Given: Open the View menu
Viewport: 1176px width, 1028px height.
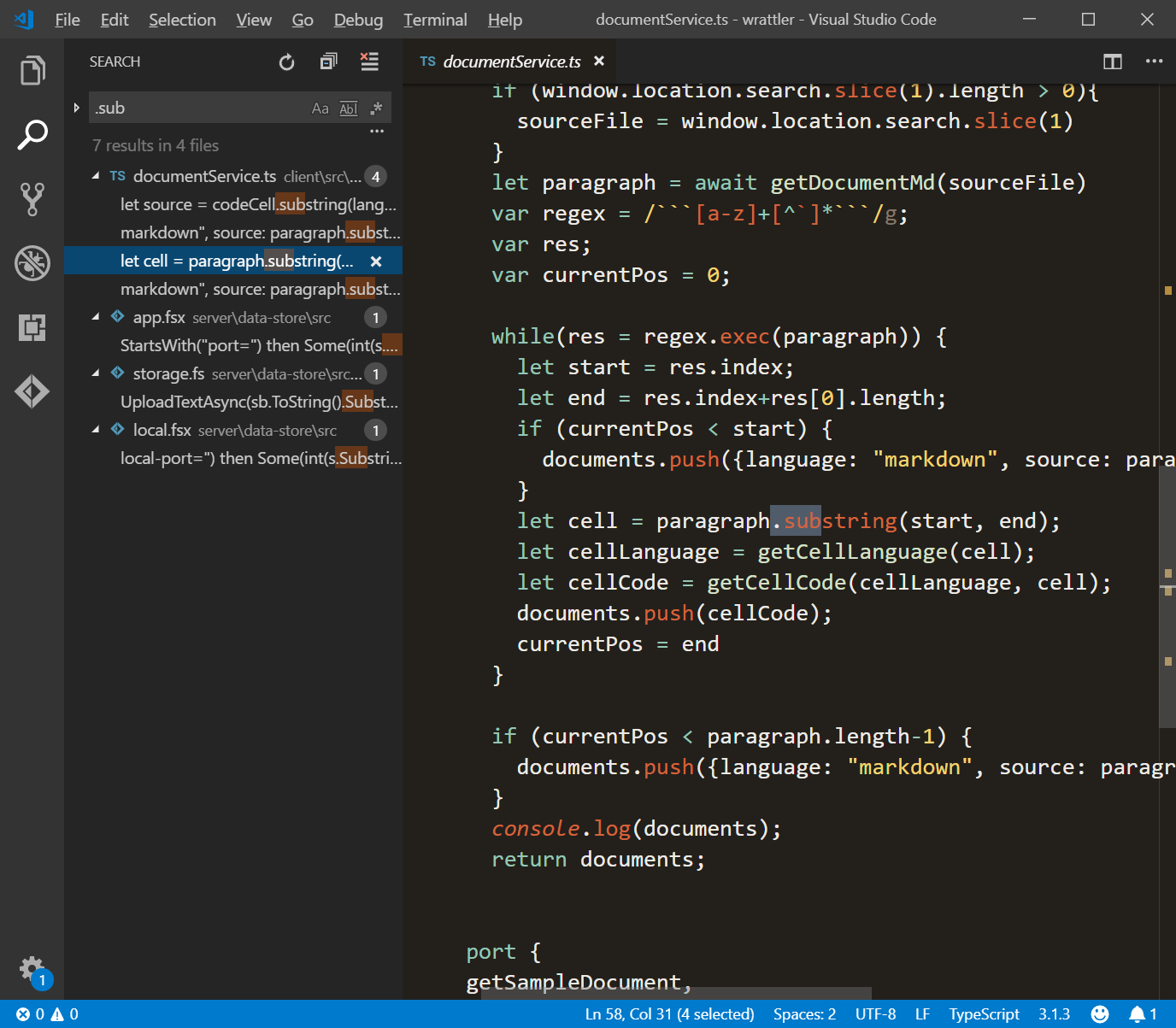Looking at the screenshot, I should [254, 20].
